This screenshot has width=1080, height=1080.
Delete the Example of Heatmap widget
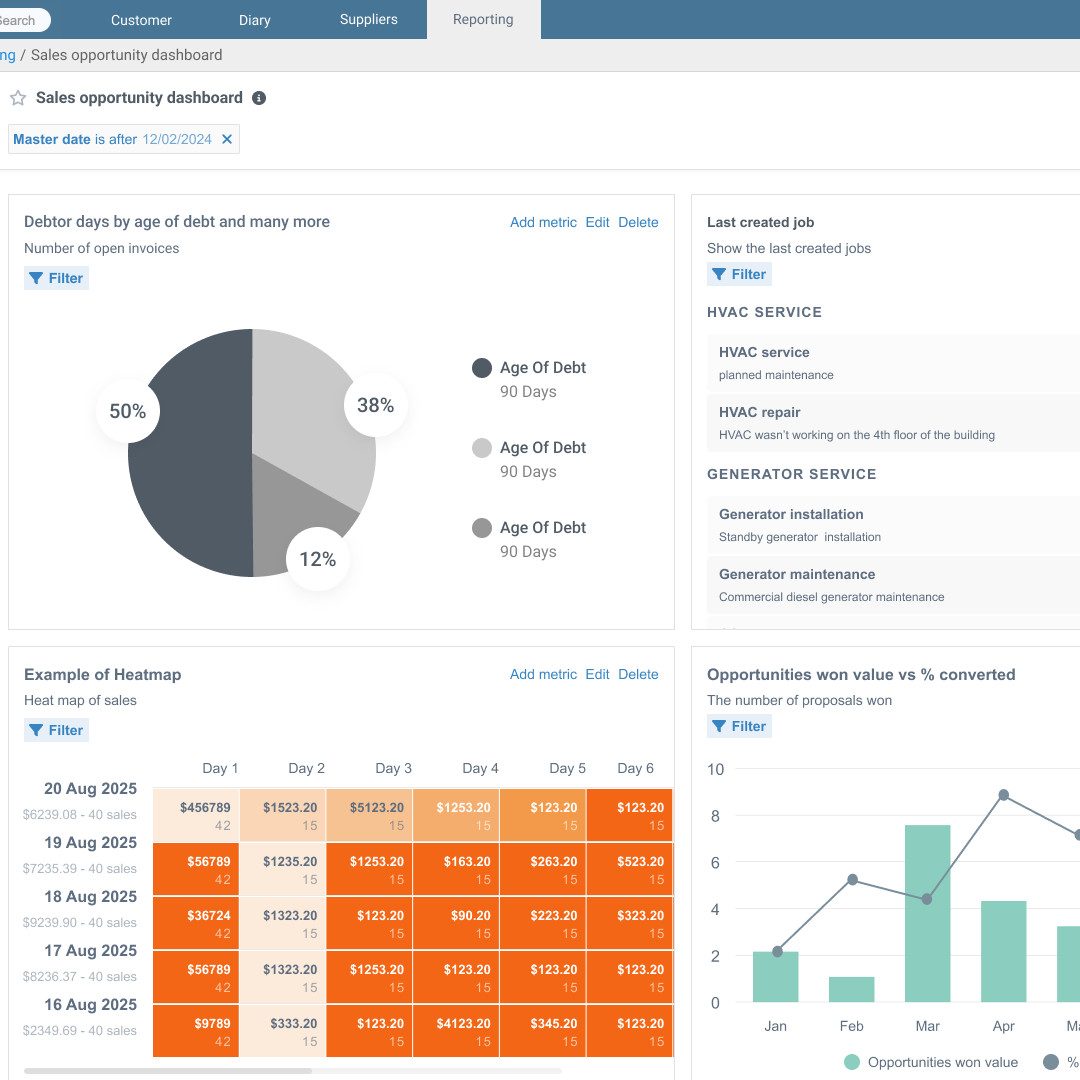pyautogui.click(x=638, y=674)
